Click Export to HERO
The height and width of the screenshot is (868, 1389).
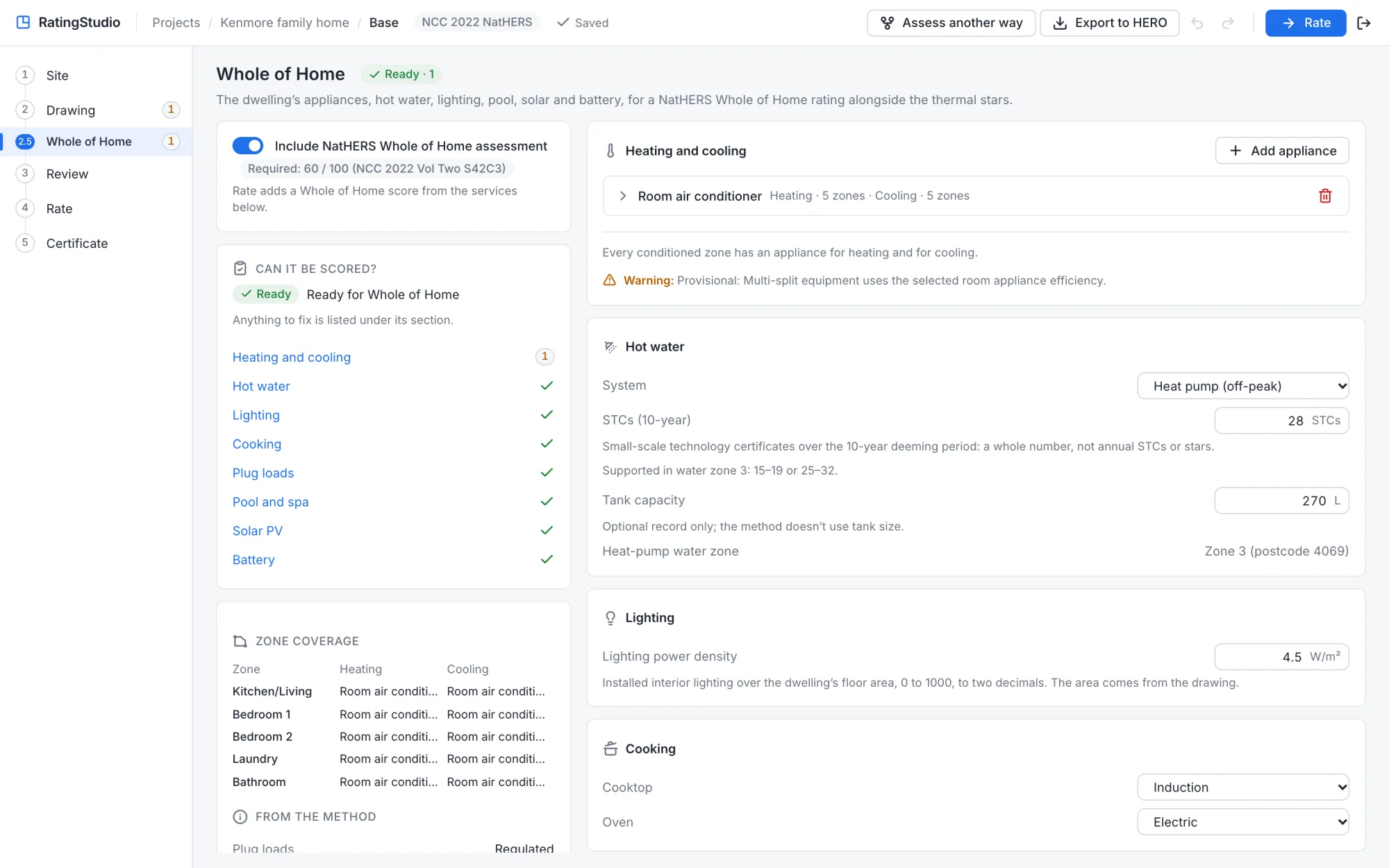coord(1110,23)
